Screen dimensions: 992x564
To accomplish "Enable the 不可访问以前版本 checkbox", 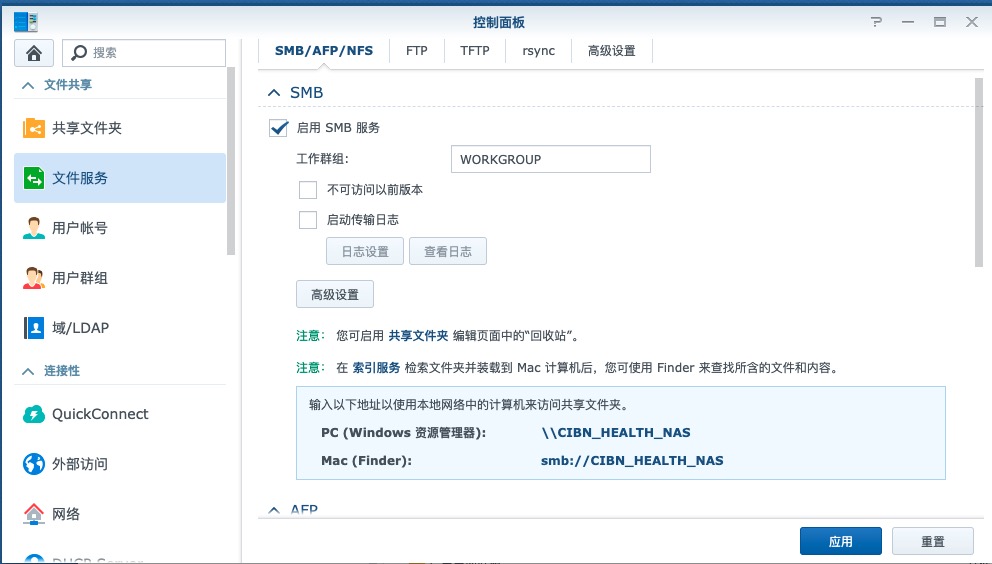I will tap(308, 190).
